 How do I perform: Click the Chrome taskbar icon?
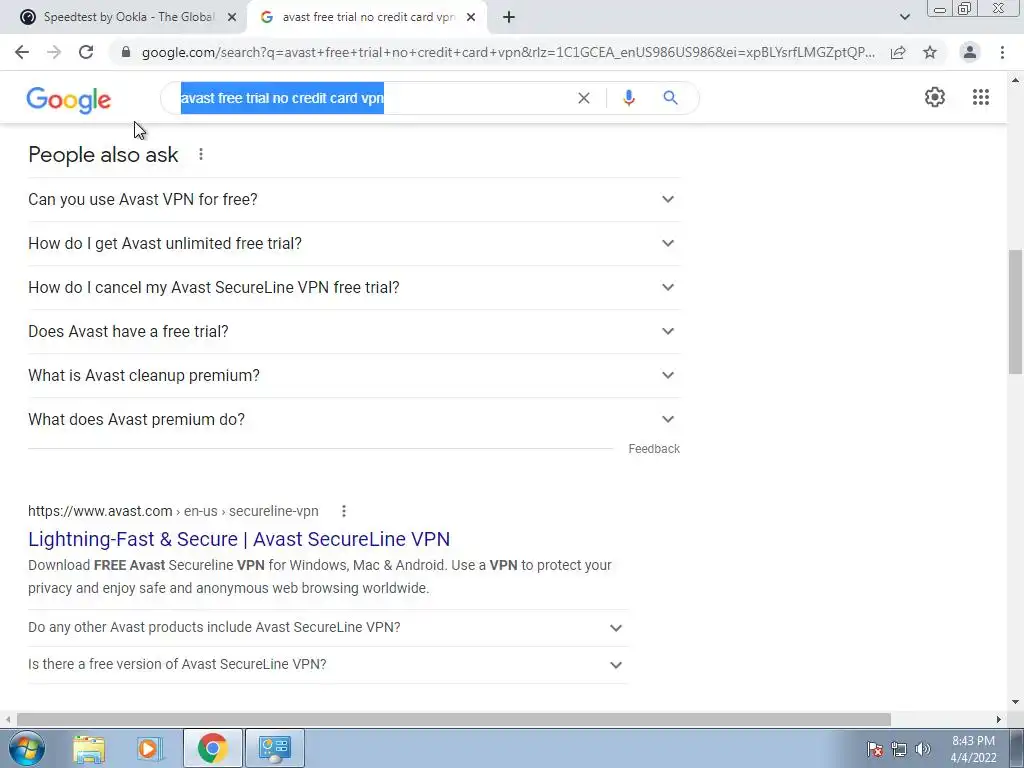[212, 748]
